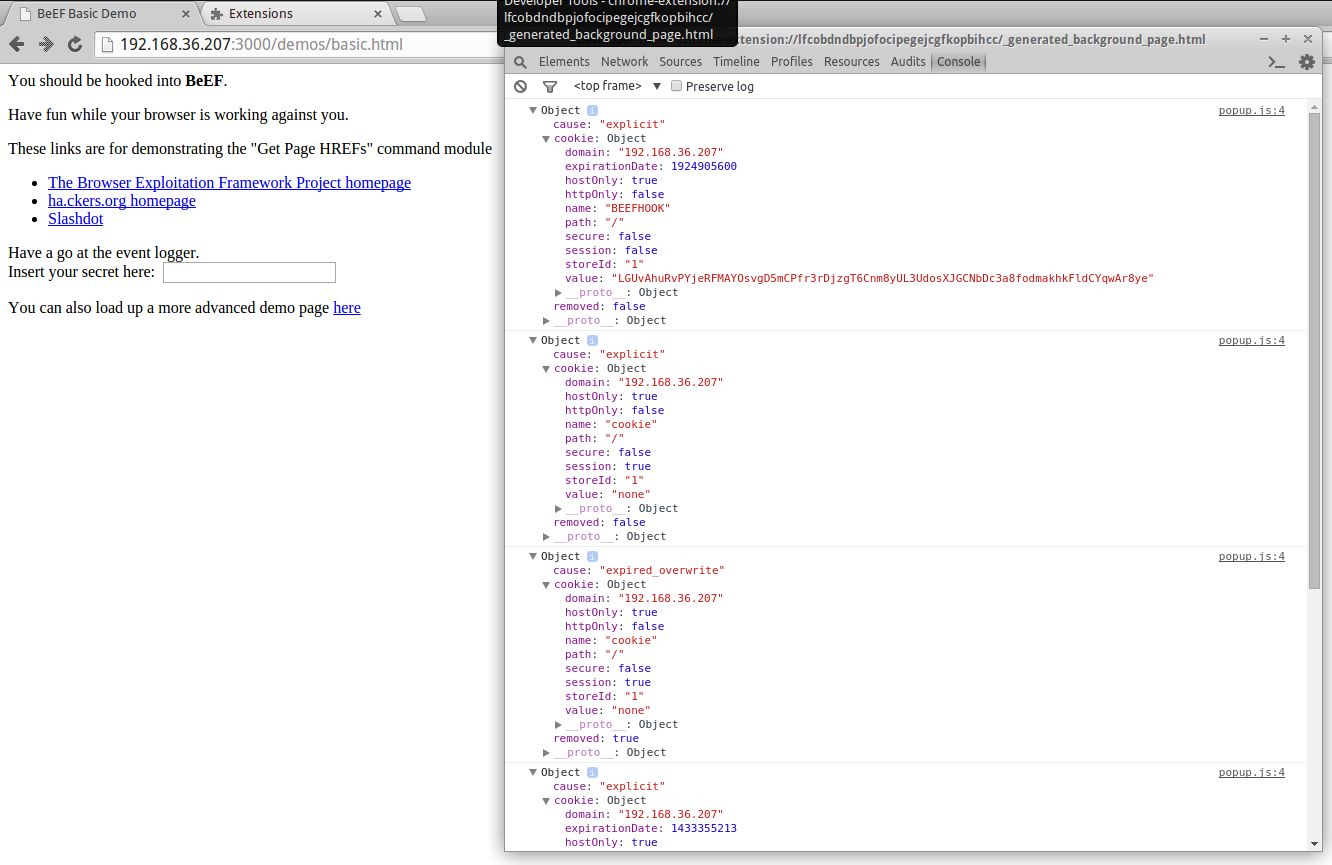The height and width of the screenshot is (865, 1332).
Task: Open DevTools settings gear
Action: pyautogui.click(x=1306, y=62)
